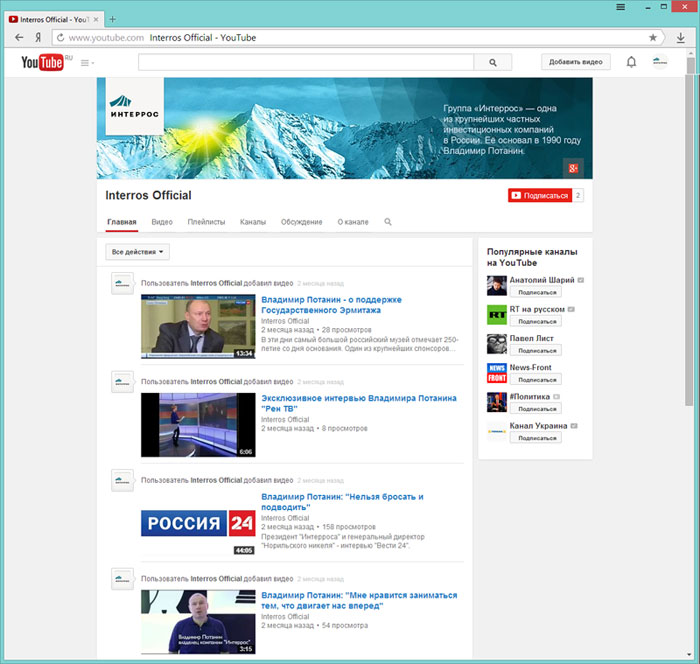Click the Анатолий Шарий channel avatar
Screen dimensions: 700x664
point(496,286)
